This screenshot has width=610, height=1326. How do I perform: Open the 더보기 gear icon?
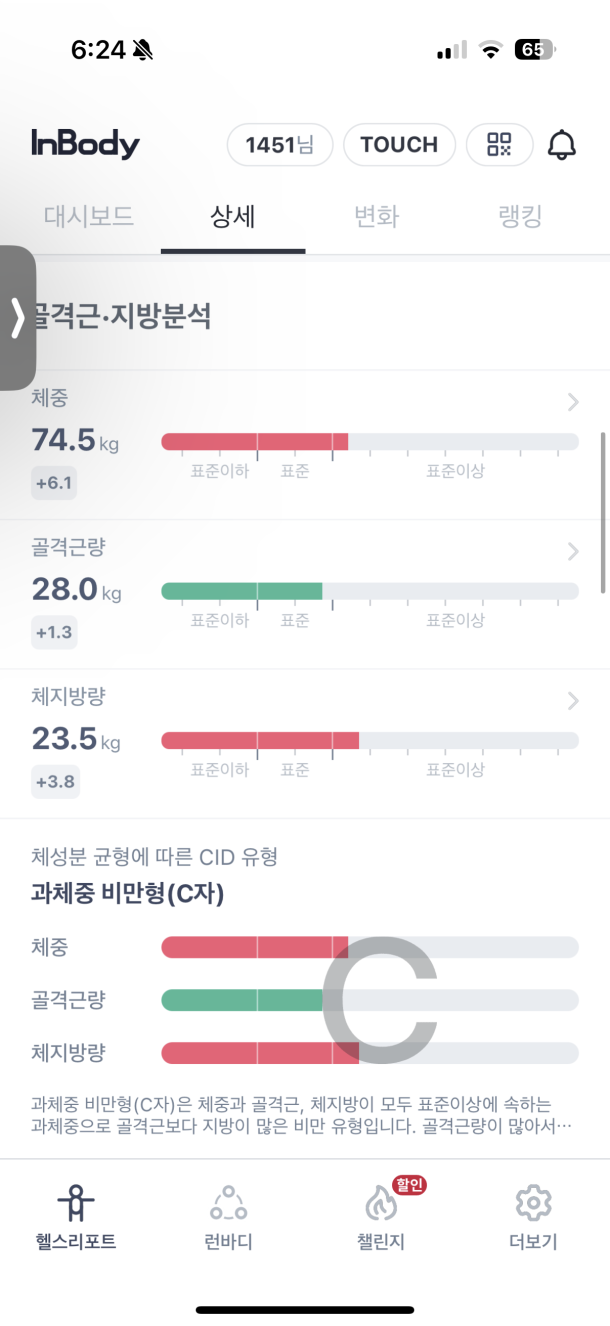[x=533, y=1203]
